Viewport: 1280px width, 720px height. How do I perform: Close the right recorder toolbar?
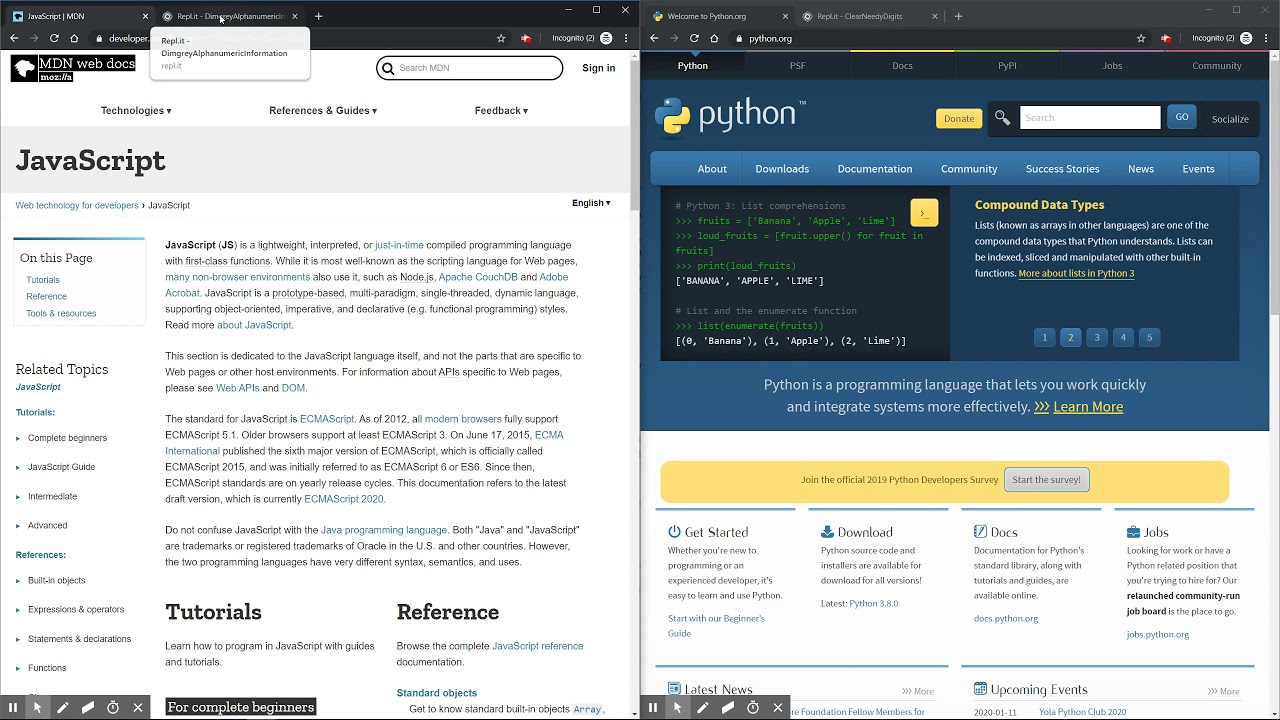[x=778, y=707]
